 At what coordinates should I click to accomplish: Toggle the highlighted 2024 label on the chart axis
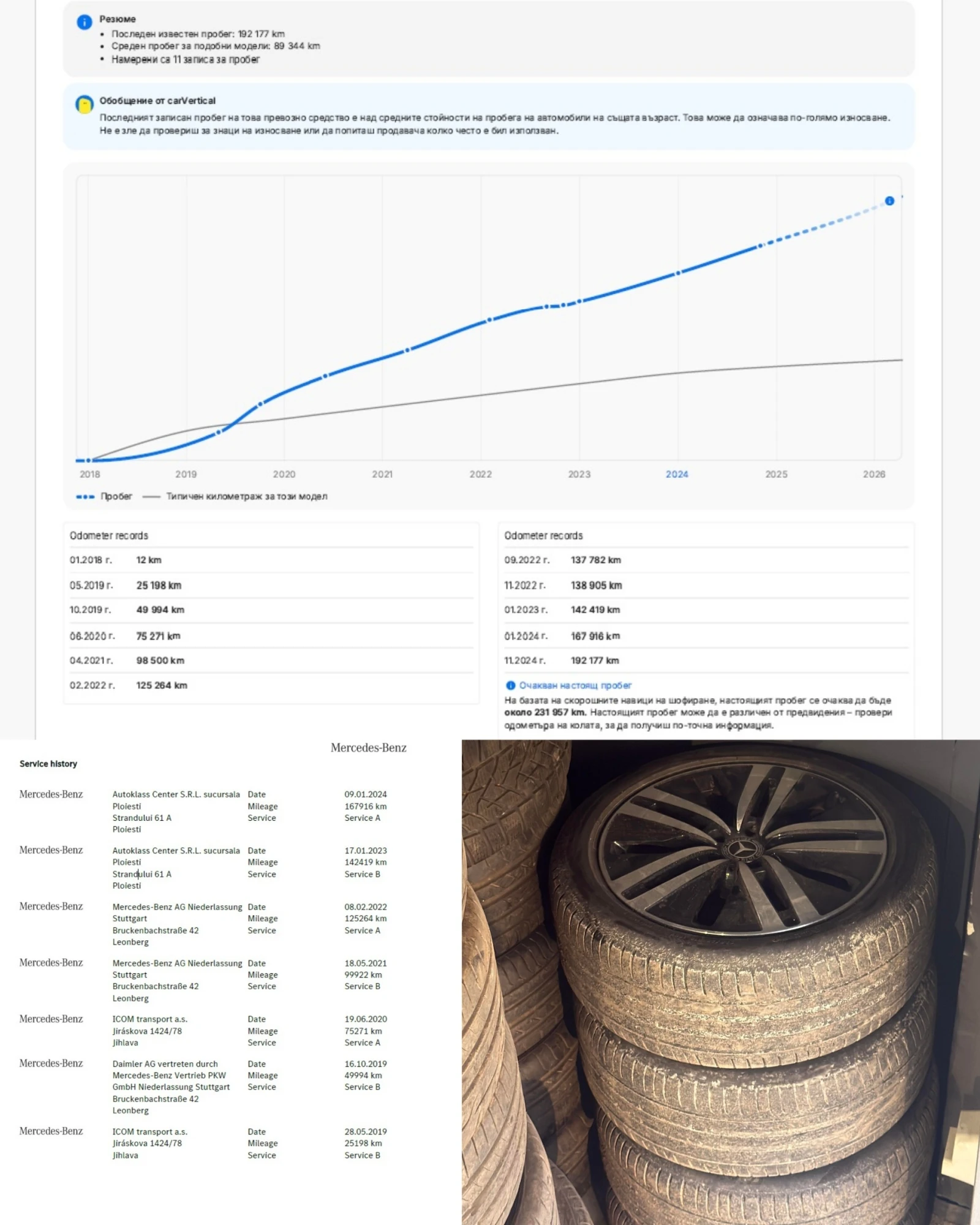coord(676,473)
